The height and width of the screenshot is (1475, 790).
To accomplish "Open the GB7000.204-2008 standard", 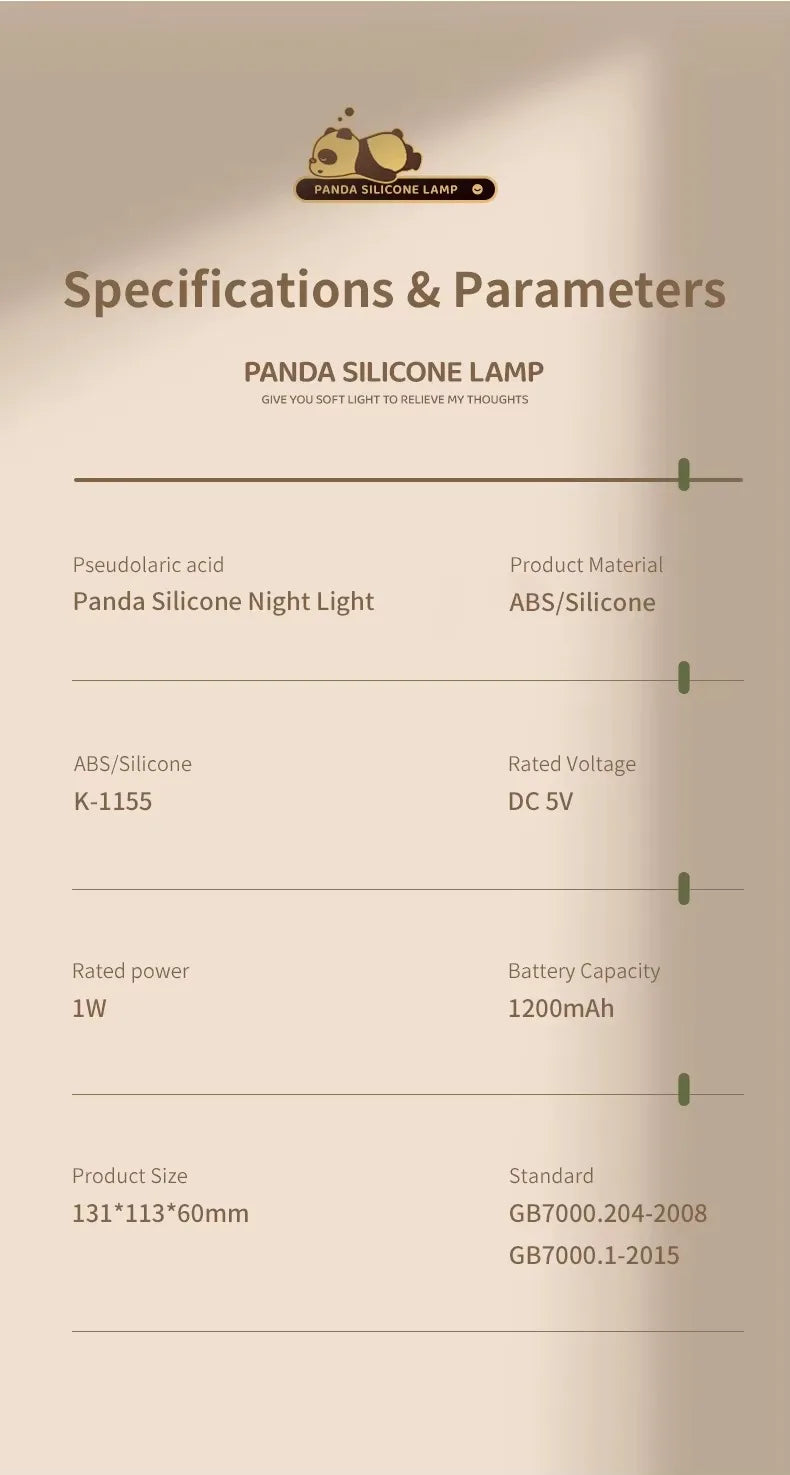I will [x=608, y=1214].
